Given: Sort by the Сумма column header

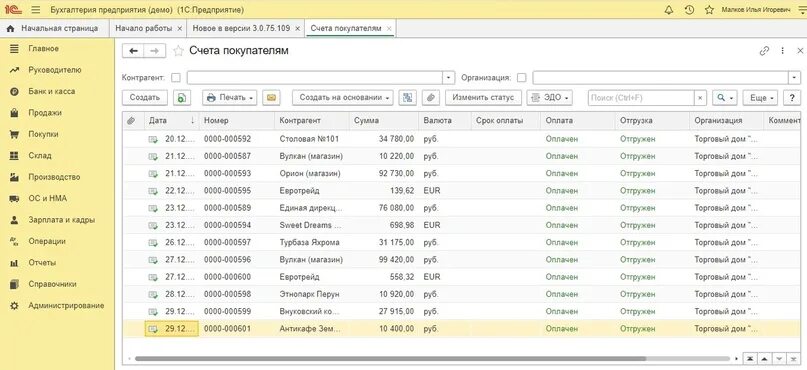Looking at the screenshot, I should pos(384,120).
